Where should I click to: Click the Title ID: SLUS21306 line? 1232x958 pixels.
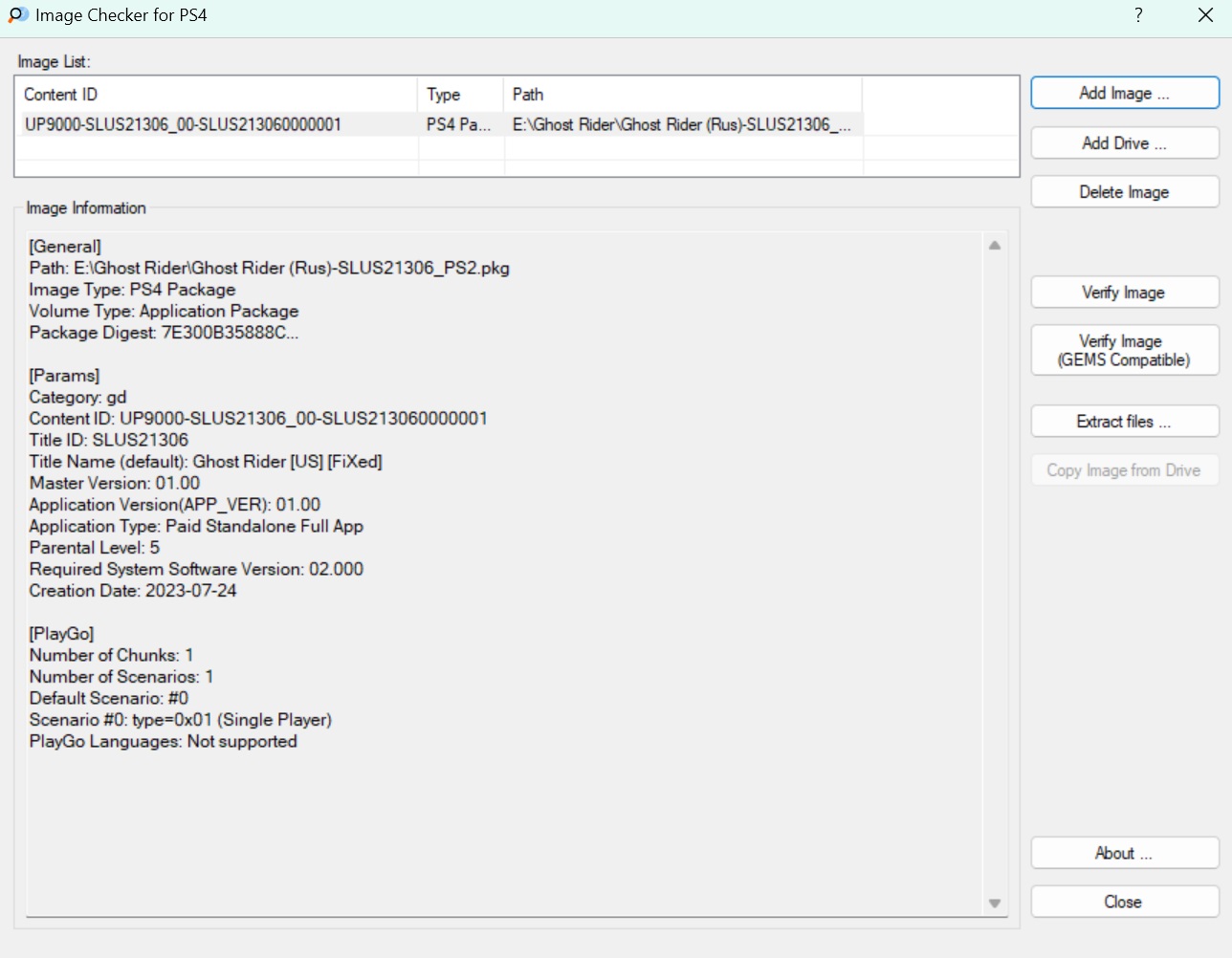pos(109,441)
